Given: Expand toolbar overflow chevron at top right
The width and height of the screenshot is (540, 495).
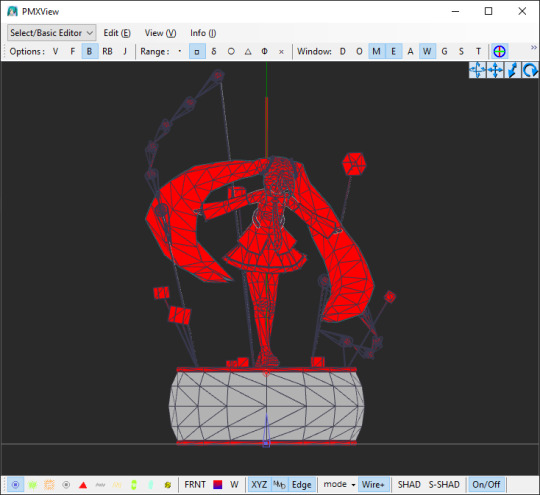Looking at the screenshot, I should point(534,47).
